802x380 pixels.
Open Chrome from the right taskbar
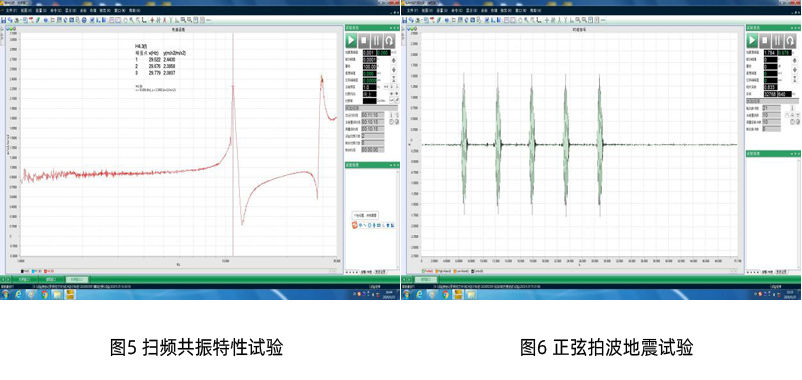pyautogui.click(x=445, y=295)
